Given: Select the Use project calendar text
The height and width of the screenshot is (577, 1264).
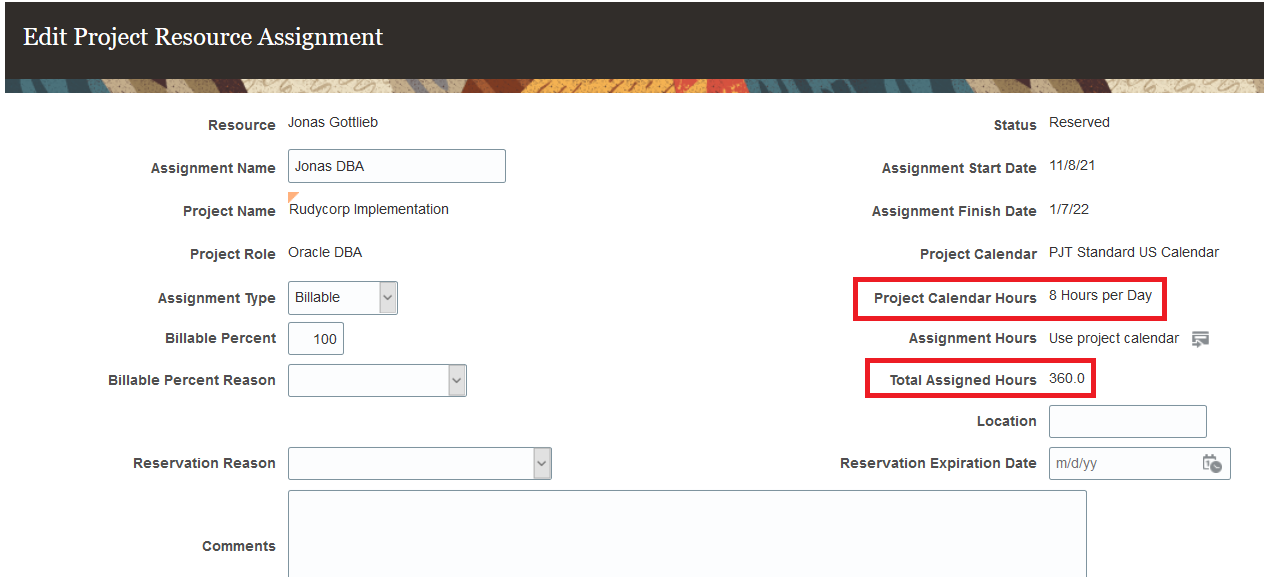Looking at the screenshot, I should (1114, 338).
